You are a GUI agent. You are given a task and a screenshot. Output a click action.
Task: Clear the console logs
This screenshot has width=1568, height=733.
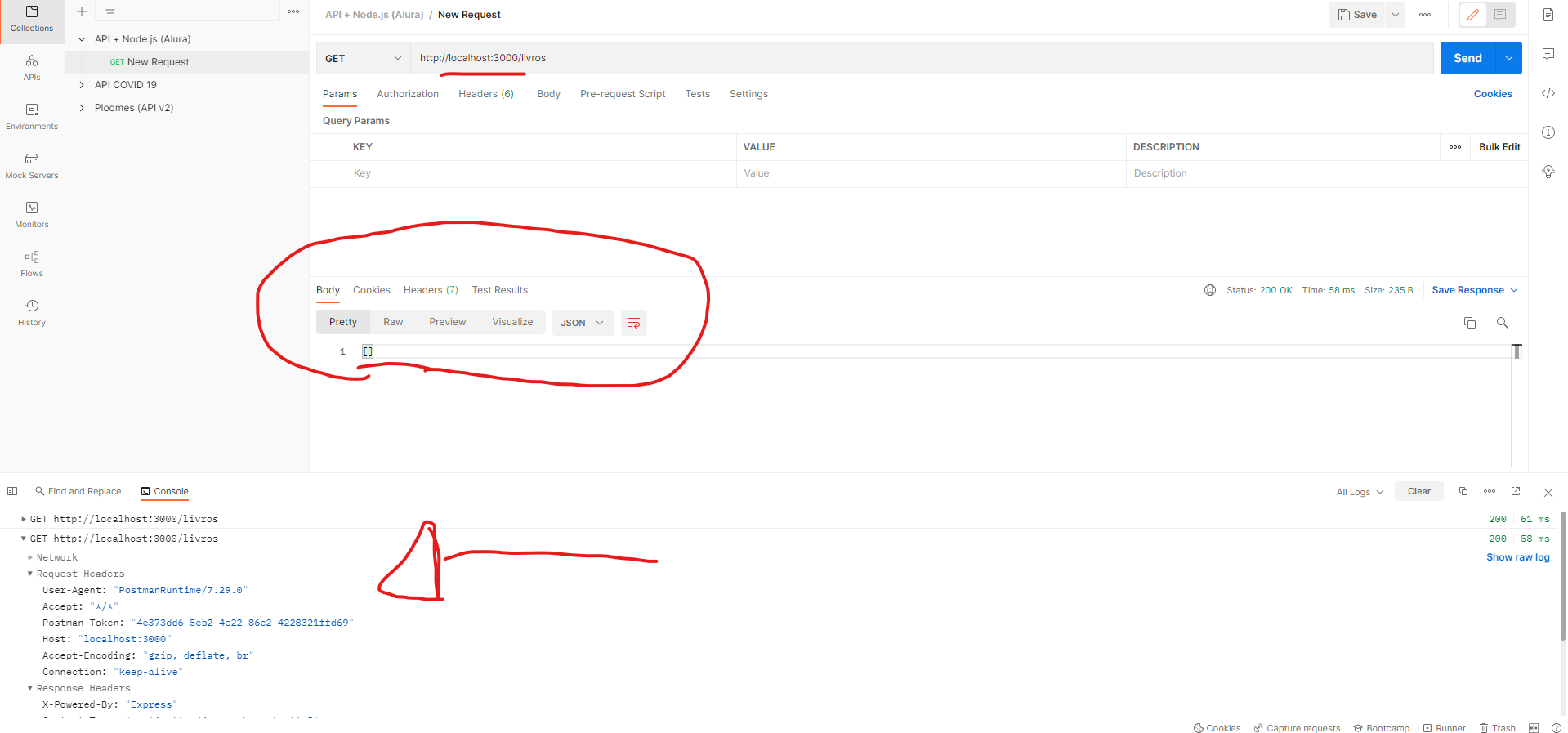coord(1419,491)
